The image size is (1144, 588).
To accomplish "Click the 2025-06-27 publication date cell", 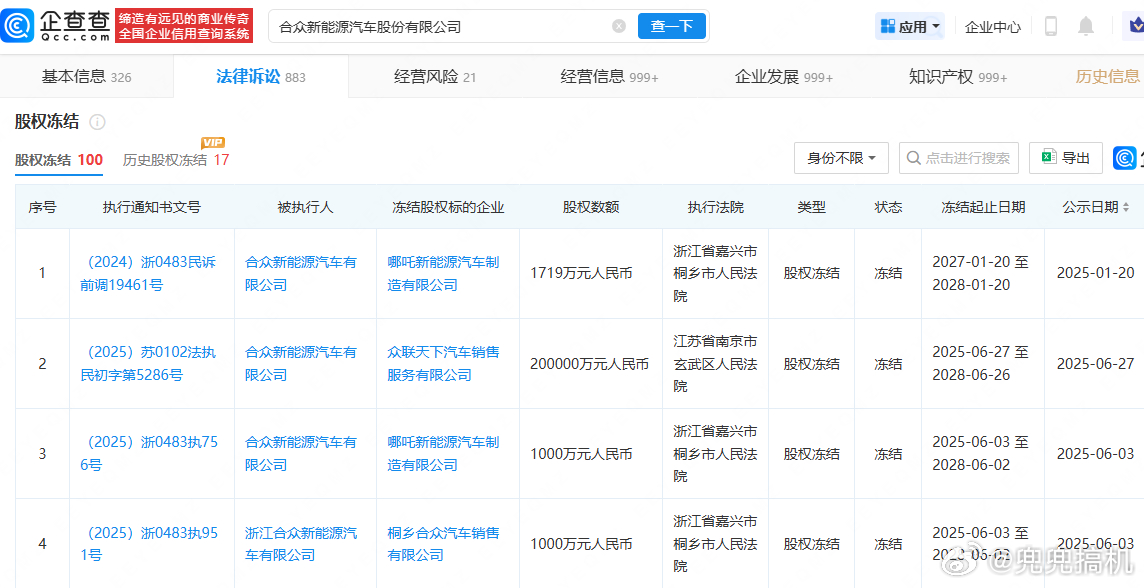I will pyautogui.click(x=1095, y=363).
